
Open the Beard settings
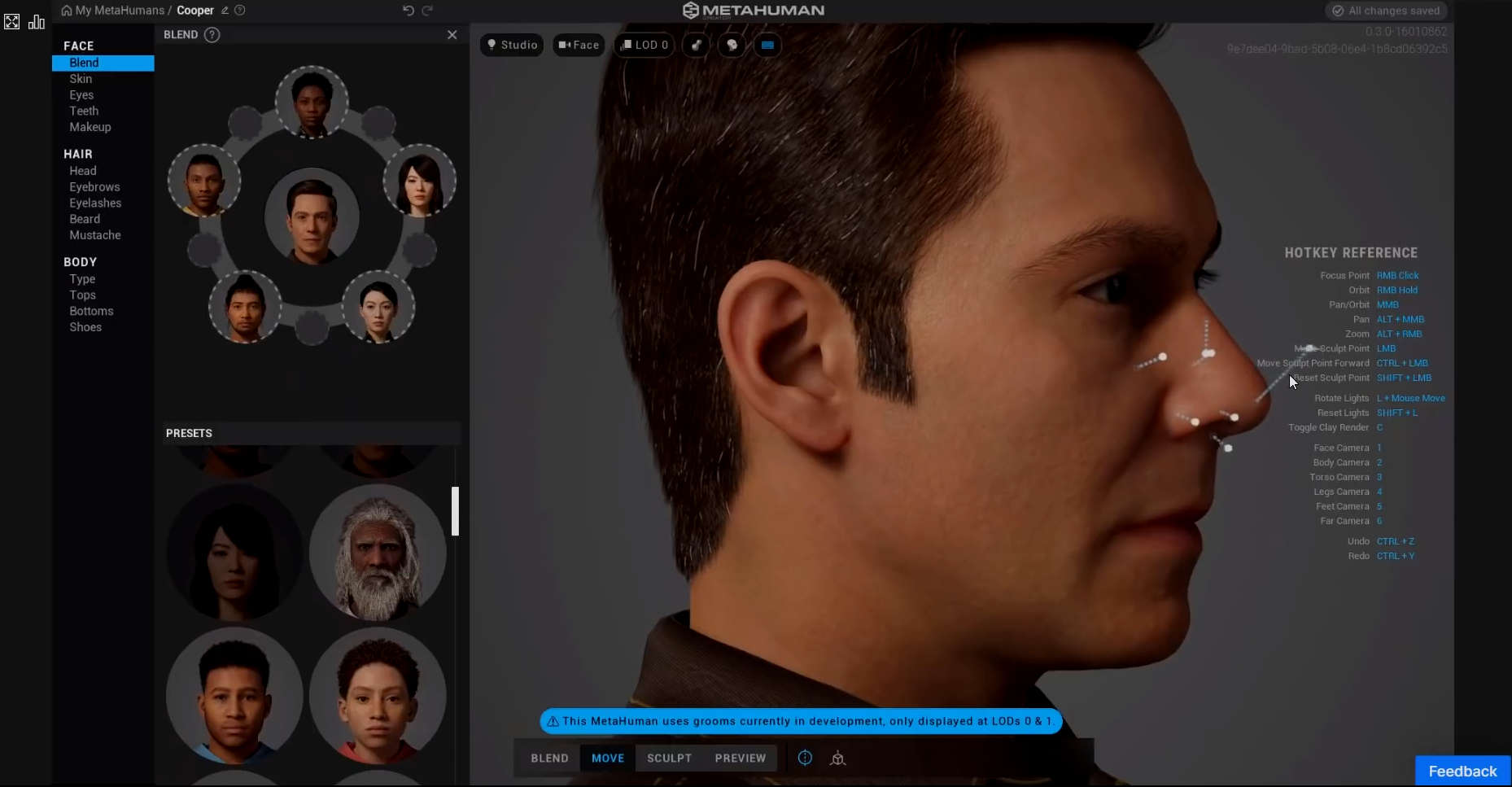click(85, 219)
